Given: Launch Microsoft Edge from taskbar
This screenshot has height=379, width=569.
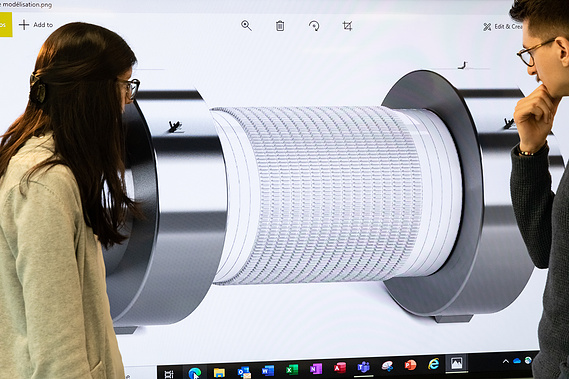Looking at the screenshot, I should pyautogui.click(x=195, y=373).
